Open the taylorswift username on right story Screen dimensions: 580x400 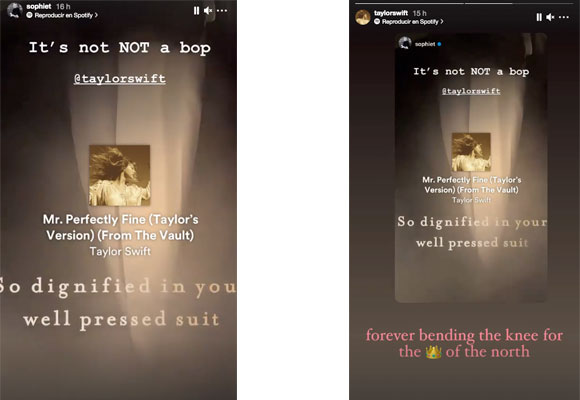click(x=391, y=13)
